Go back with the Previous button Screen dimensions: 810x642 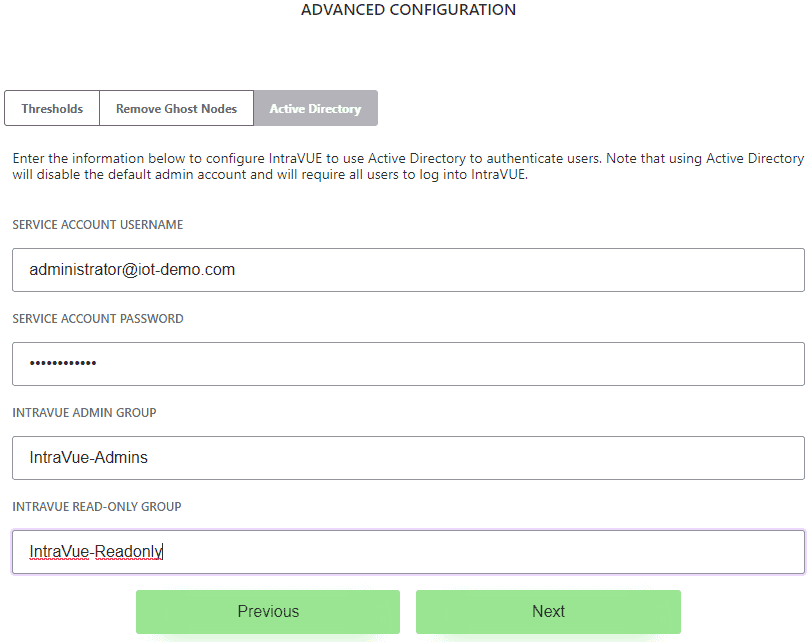coord(268,612)
